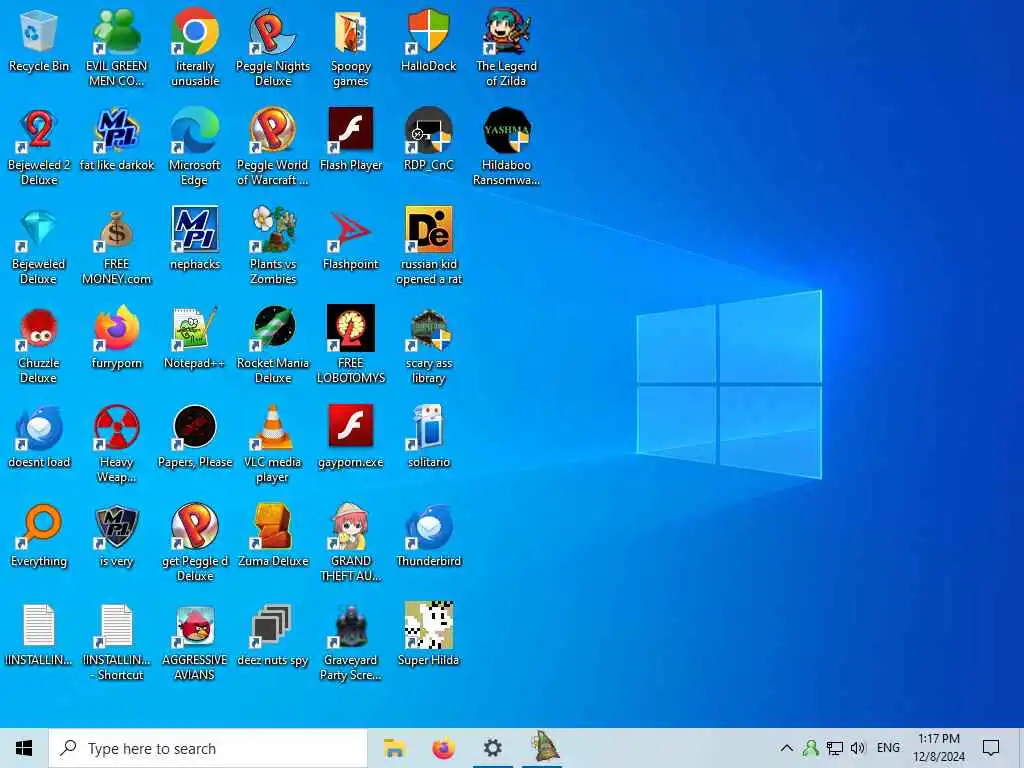Open File Explorer from the taskbar
The height and width of the screenshot is (768, 1024).
pyautogui.click(x=394, y=748)
